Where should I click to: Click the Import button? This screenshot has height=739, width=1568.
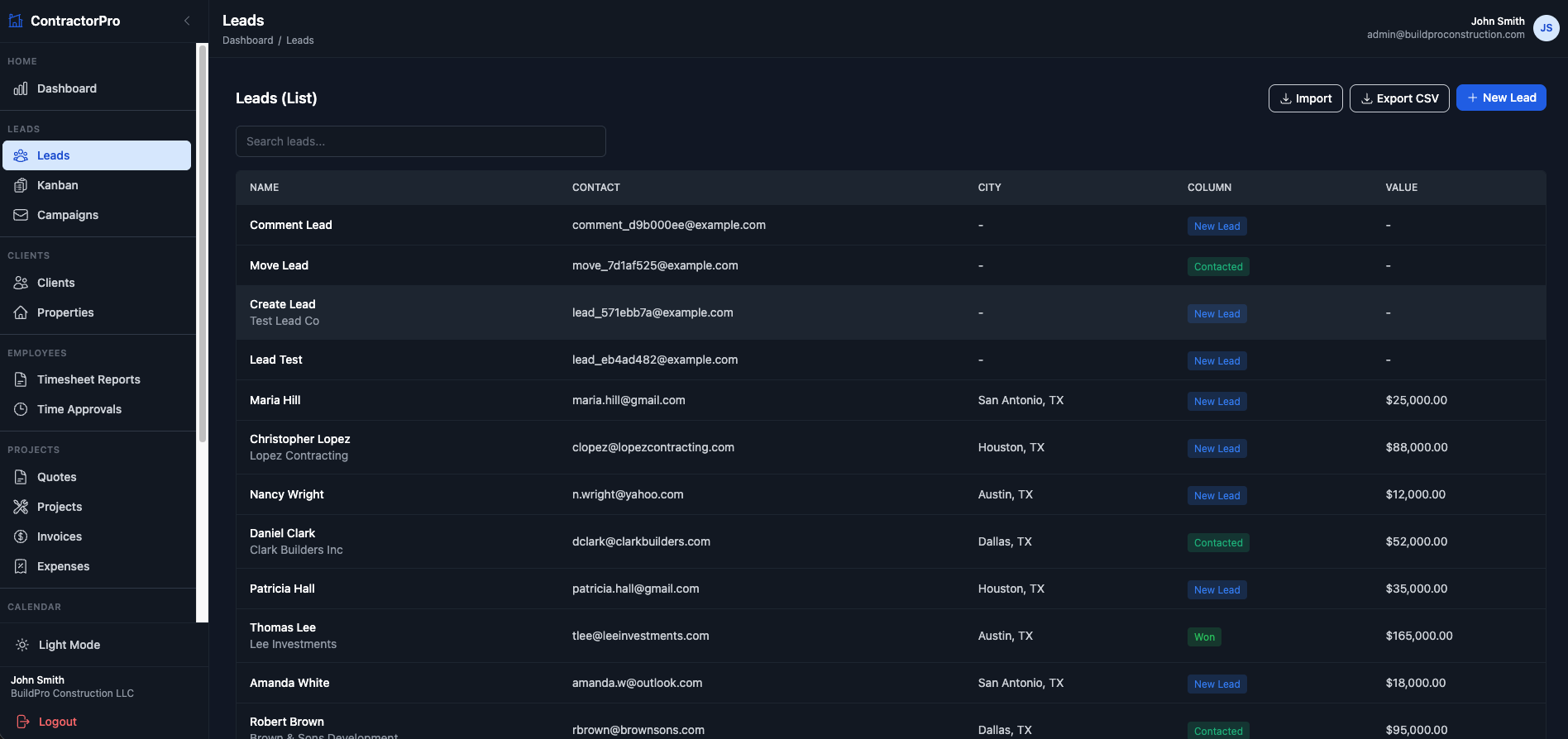(x=1305, y=98)
